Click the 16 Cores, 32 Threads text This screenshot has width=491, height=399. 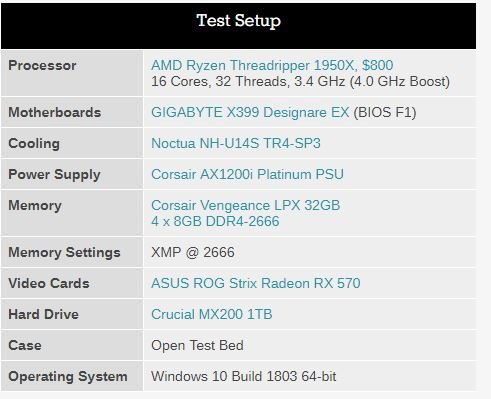[x=221, y=82]
